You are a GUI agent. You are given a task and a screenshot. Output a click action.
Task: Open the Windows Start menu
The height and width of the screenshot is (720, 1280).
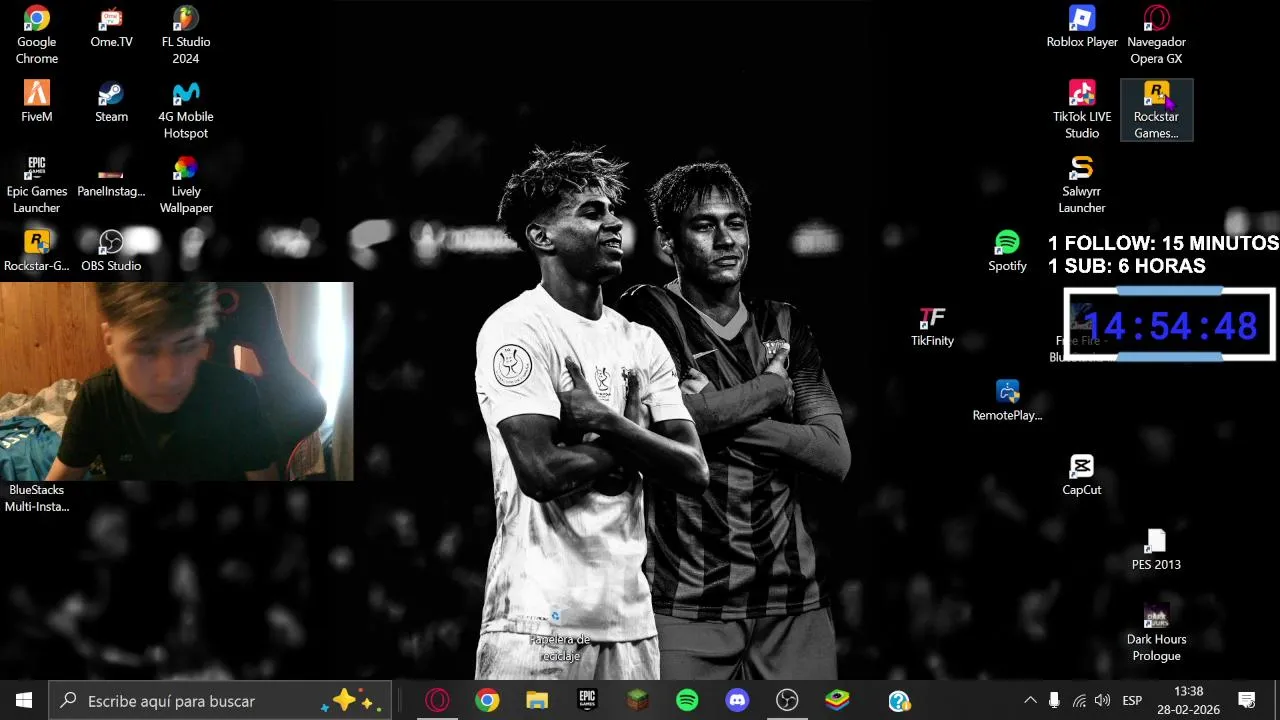point(24,701)
